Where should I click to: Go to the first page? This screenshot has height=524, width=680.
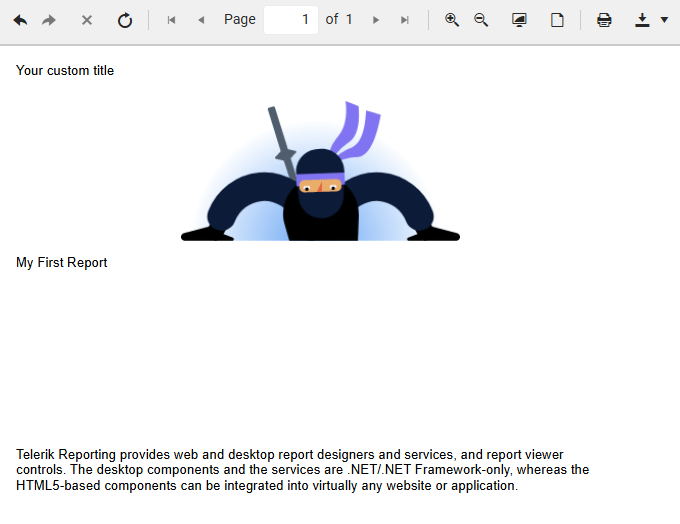[171, 20]
